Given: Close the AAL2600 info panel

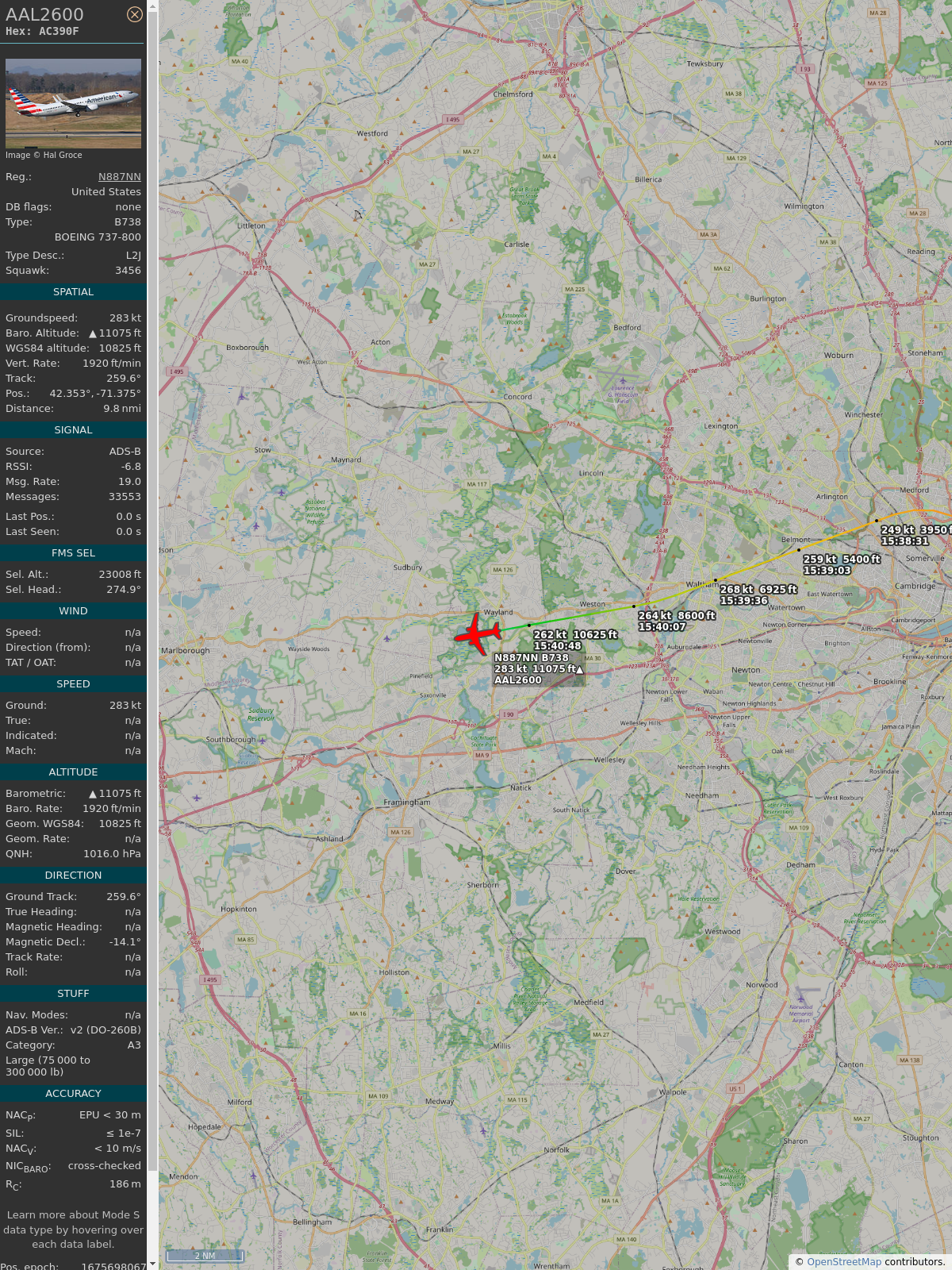Looking at the screenshot, I should pyautogui.click(x=135, y=14).
